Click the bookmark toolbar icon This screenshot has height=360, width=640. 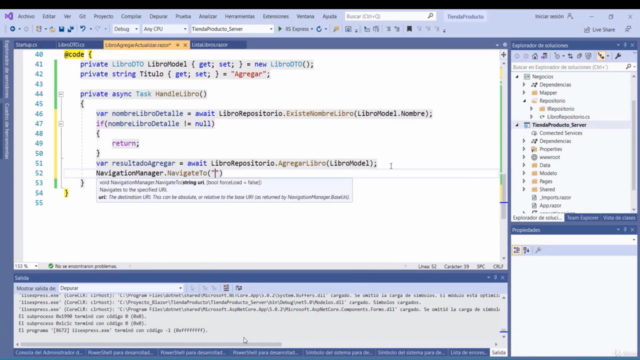pyautogui.click(x=409, y=29)
